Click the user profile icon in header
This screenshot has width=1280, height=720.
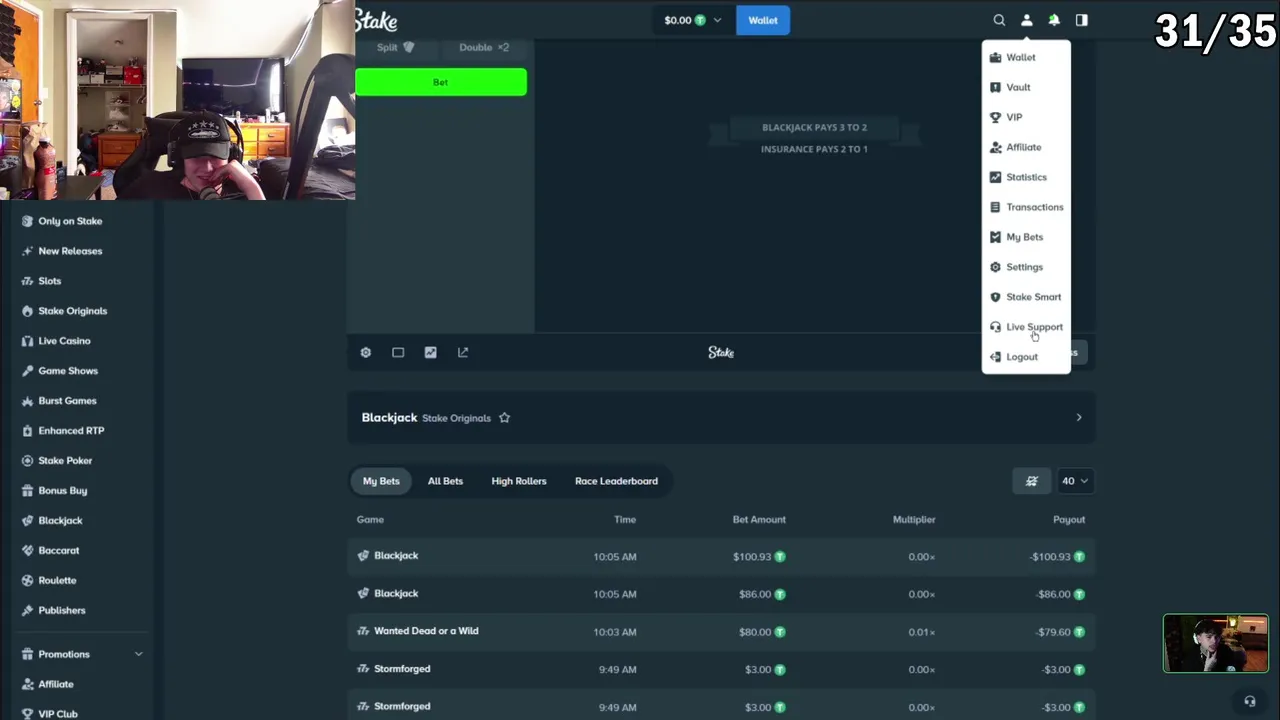pyautogui.click(x=1026, y=20)
